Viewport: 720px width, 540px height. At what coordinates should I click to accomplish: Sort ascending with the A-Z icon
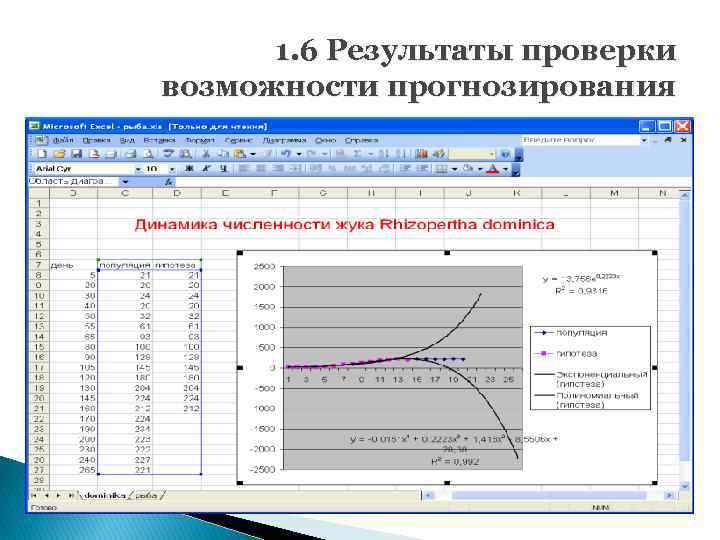pyautogui.click(x=385, y=154)
